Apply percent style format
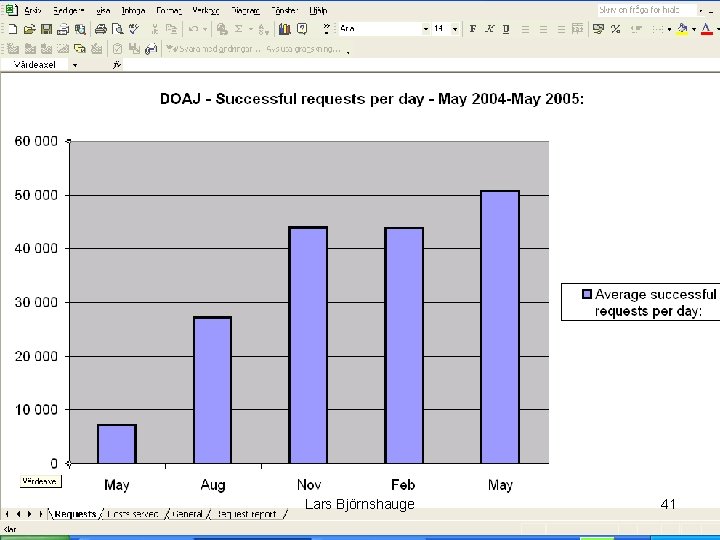 click(616, 29)
